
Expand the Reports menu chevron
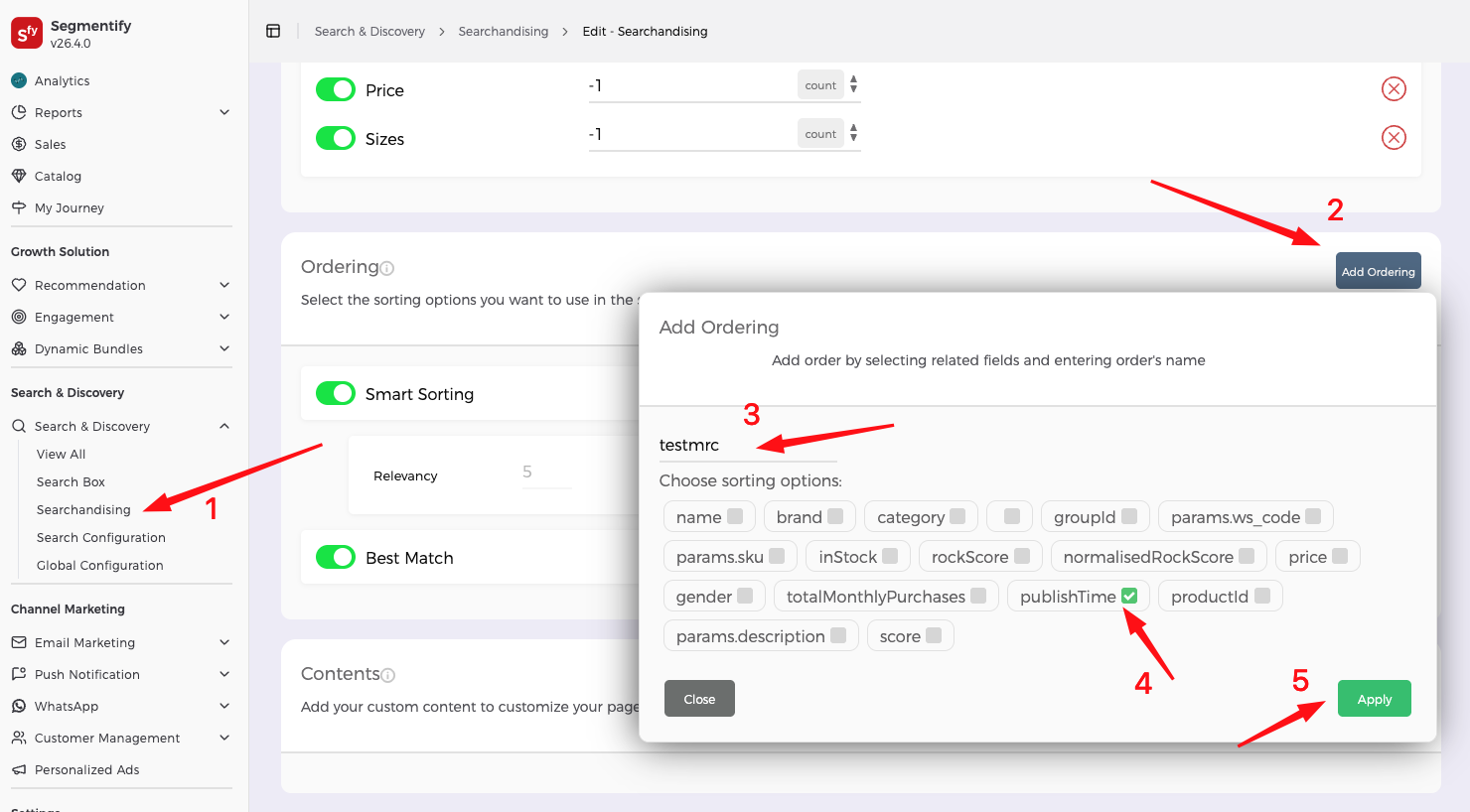(224, 112)
